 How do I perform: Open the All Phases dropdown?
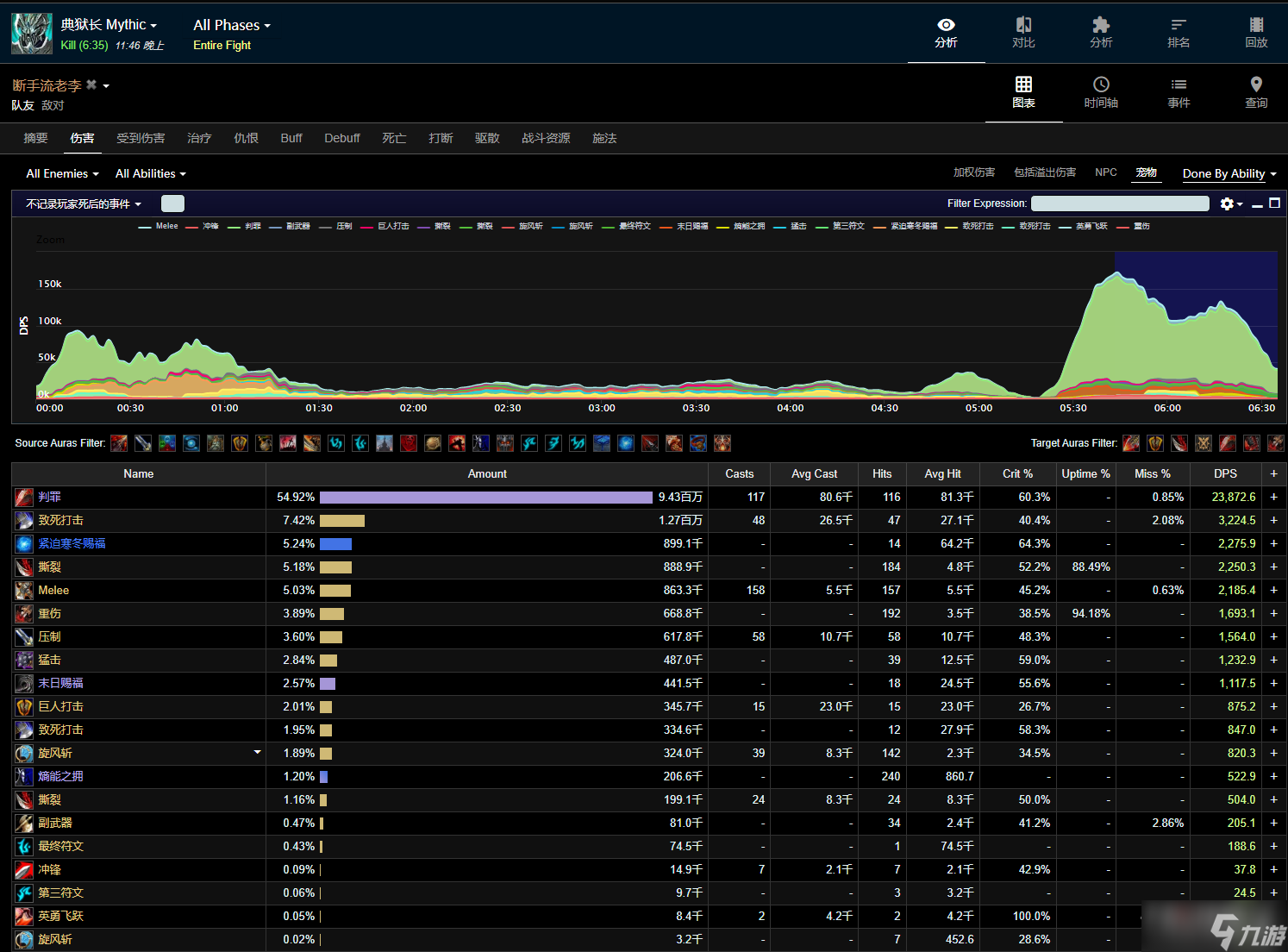232,25
